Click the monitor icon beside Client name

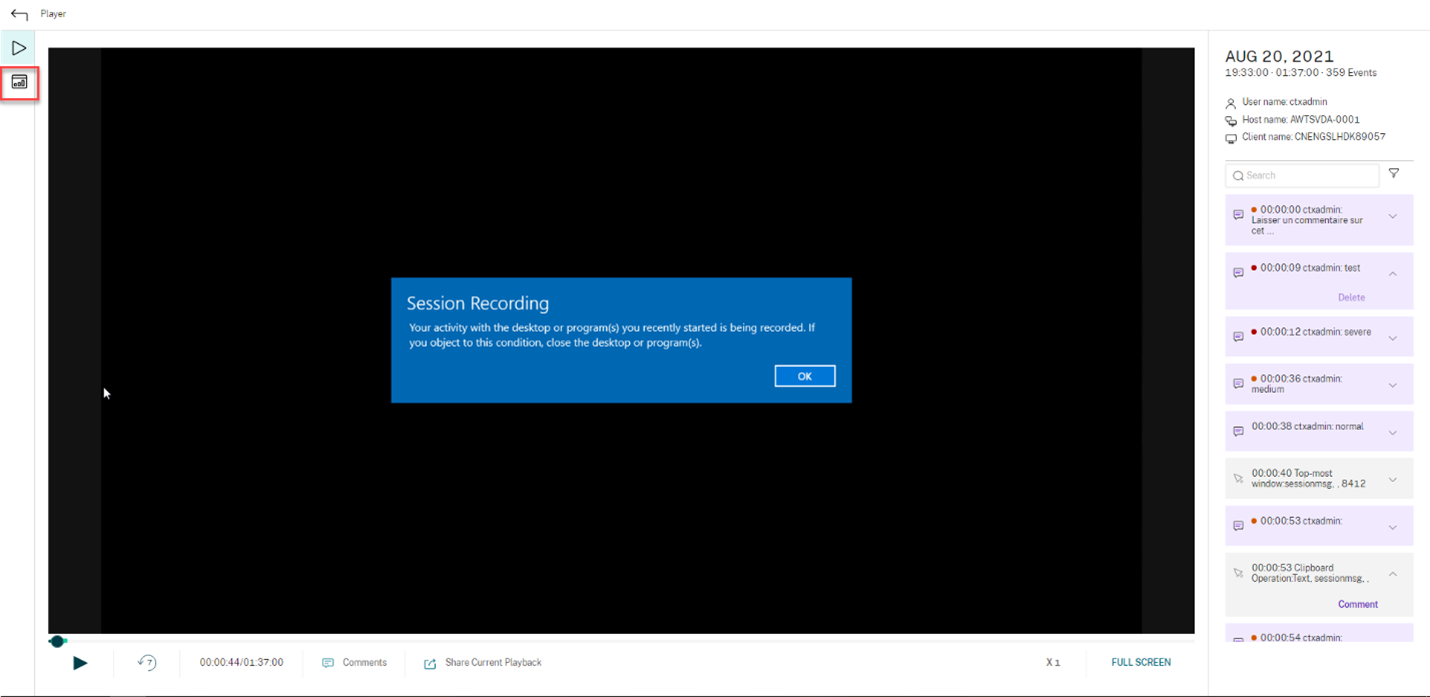pyautogui.click(x=1231, y=138)
